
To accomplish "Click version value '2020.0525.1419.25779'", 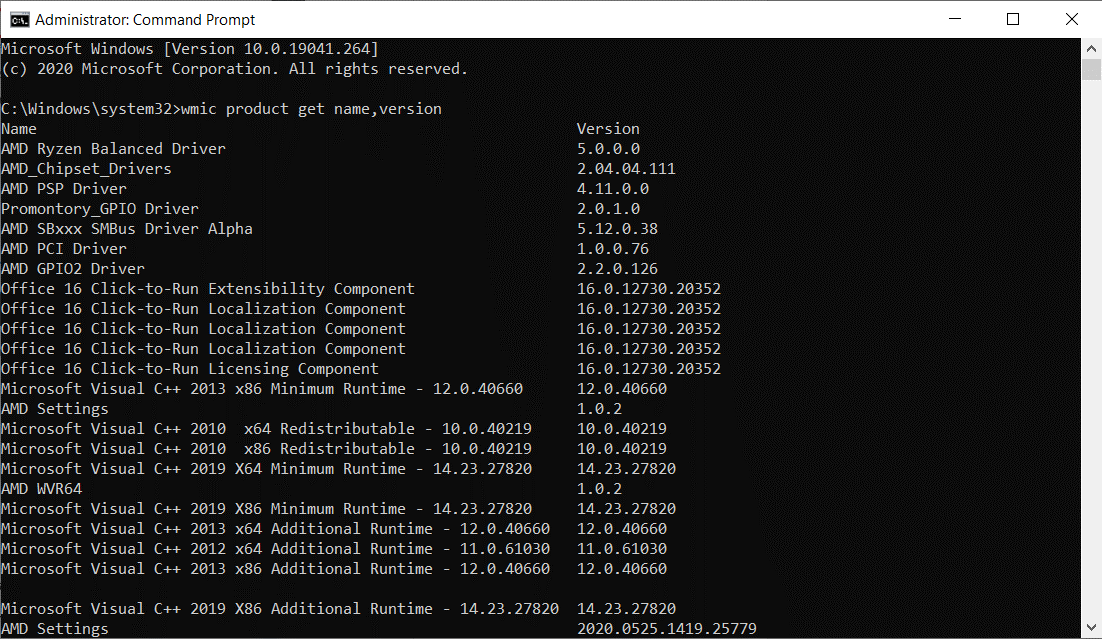I will pyautogui.click(x=667, y=628).
